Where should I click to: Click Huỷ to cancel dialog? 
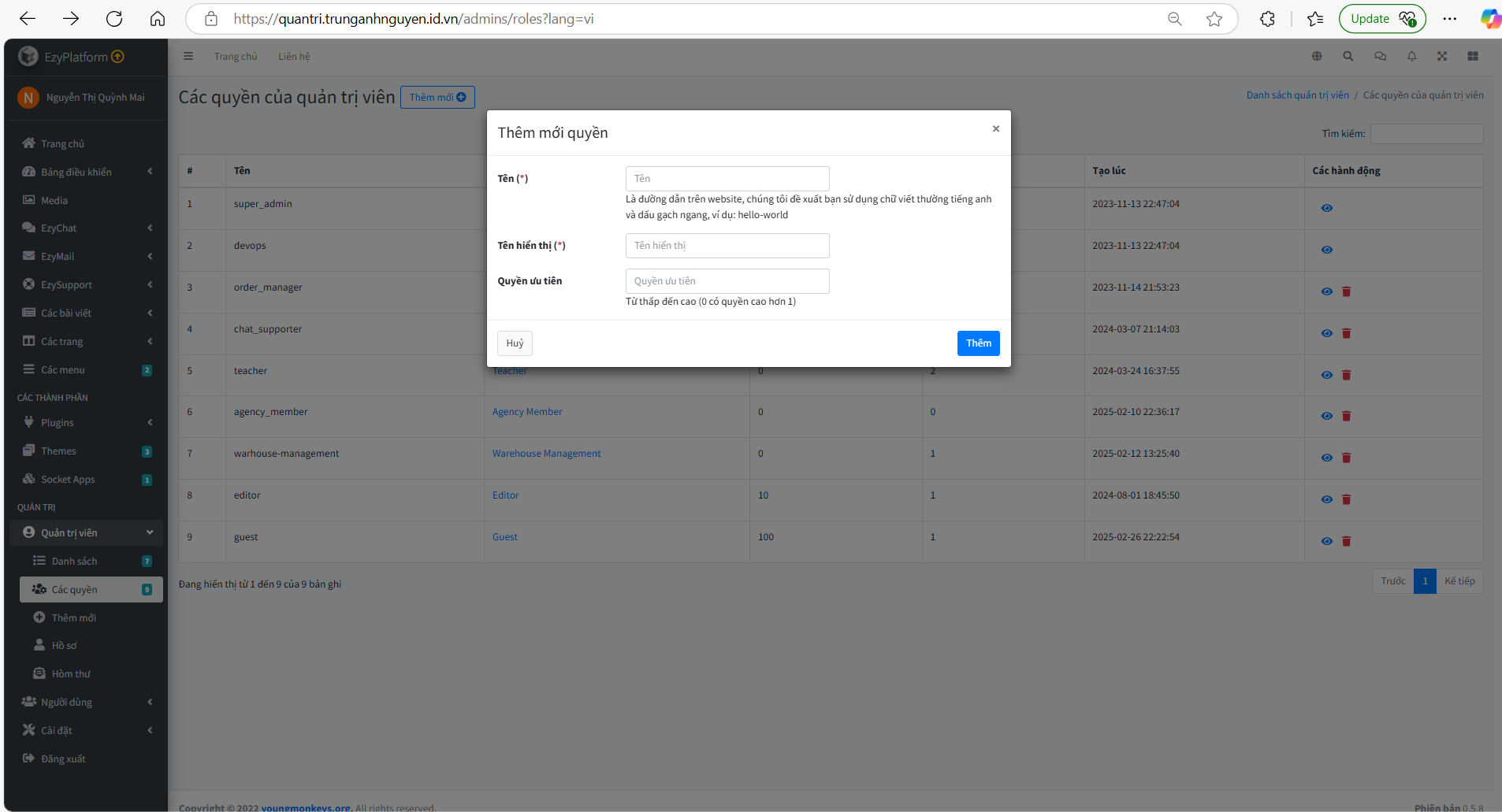point(515,343)
